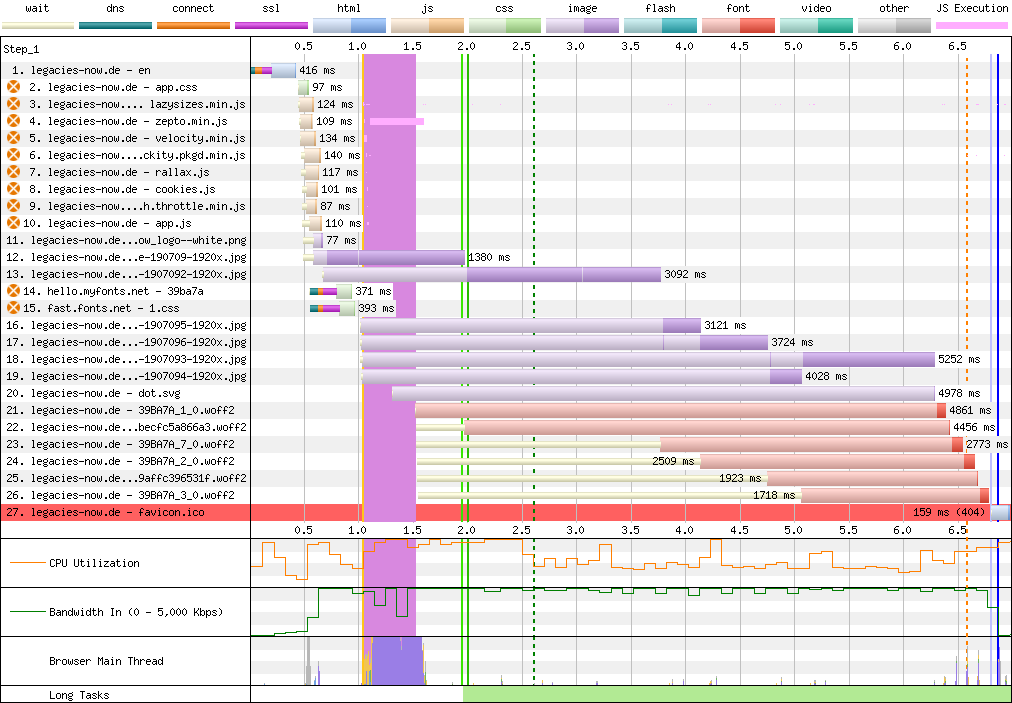Click the ssl legend color bar
Image resolution: width=1012 pixels, height=703 pixels.
click(x=271, y=26)
